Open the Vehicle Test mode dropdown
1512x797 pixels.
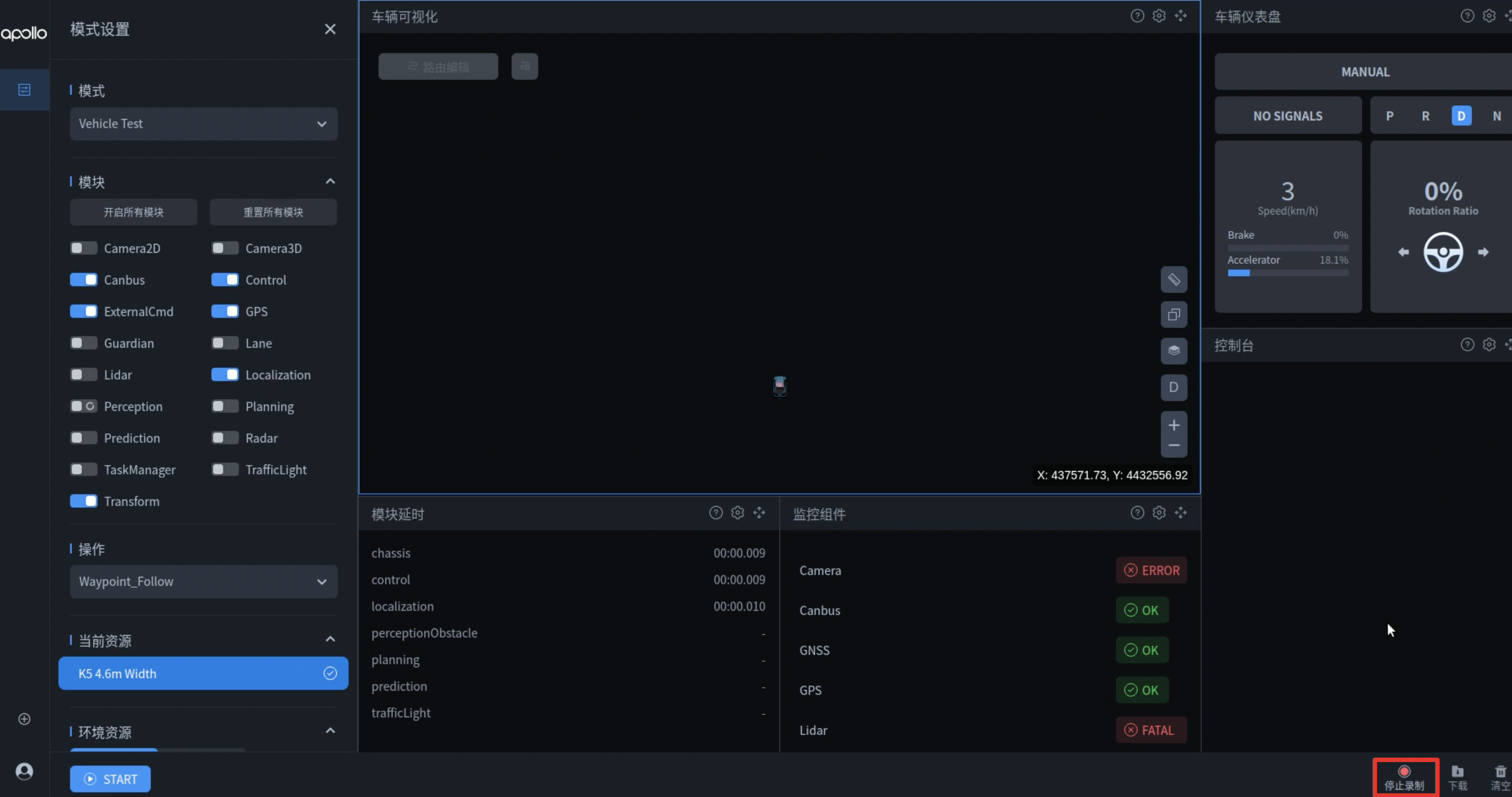pyautogui.click(x=203, y=124)
